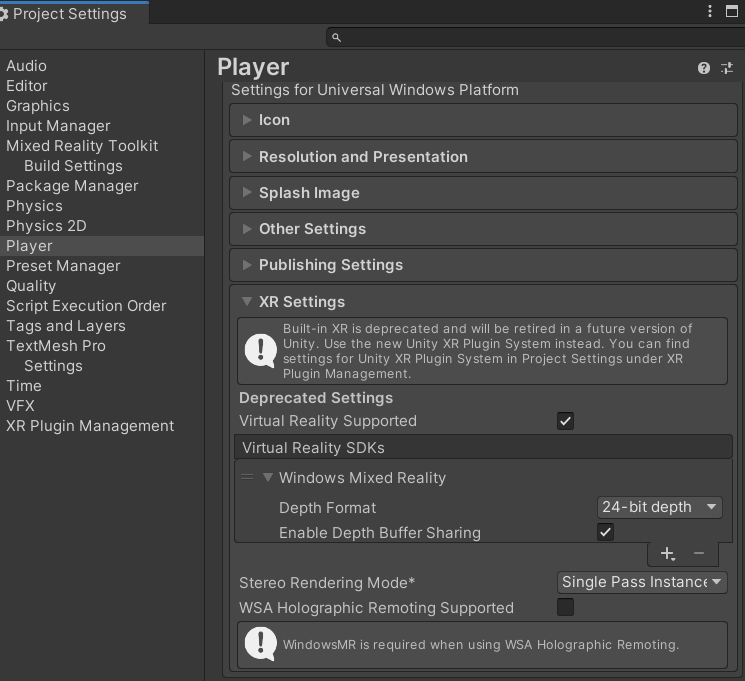Image resolution: width=745 pixels, height=681 pixels.
Task: Expand the Splash Image section
Action: [483, 192]
